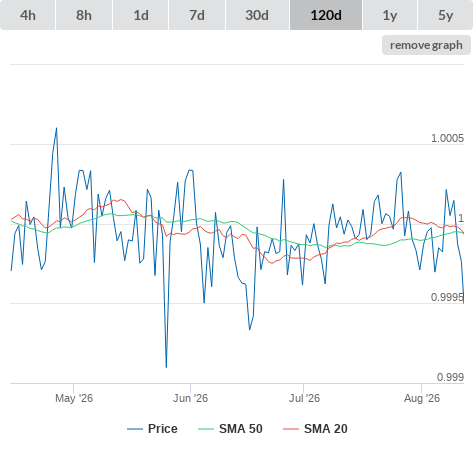Screen dimensions: 474x455
Task: Hide the SMA 50 line via legend
Action: point(230,429)
